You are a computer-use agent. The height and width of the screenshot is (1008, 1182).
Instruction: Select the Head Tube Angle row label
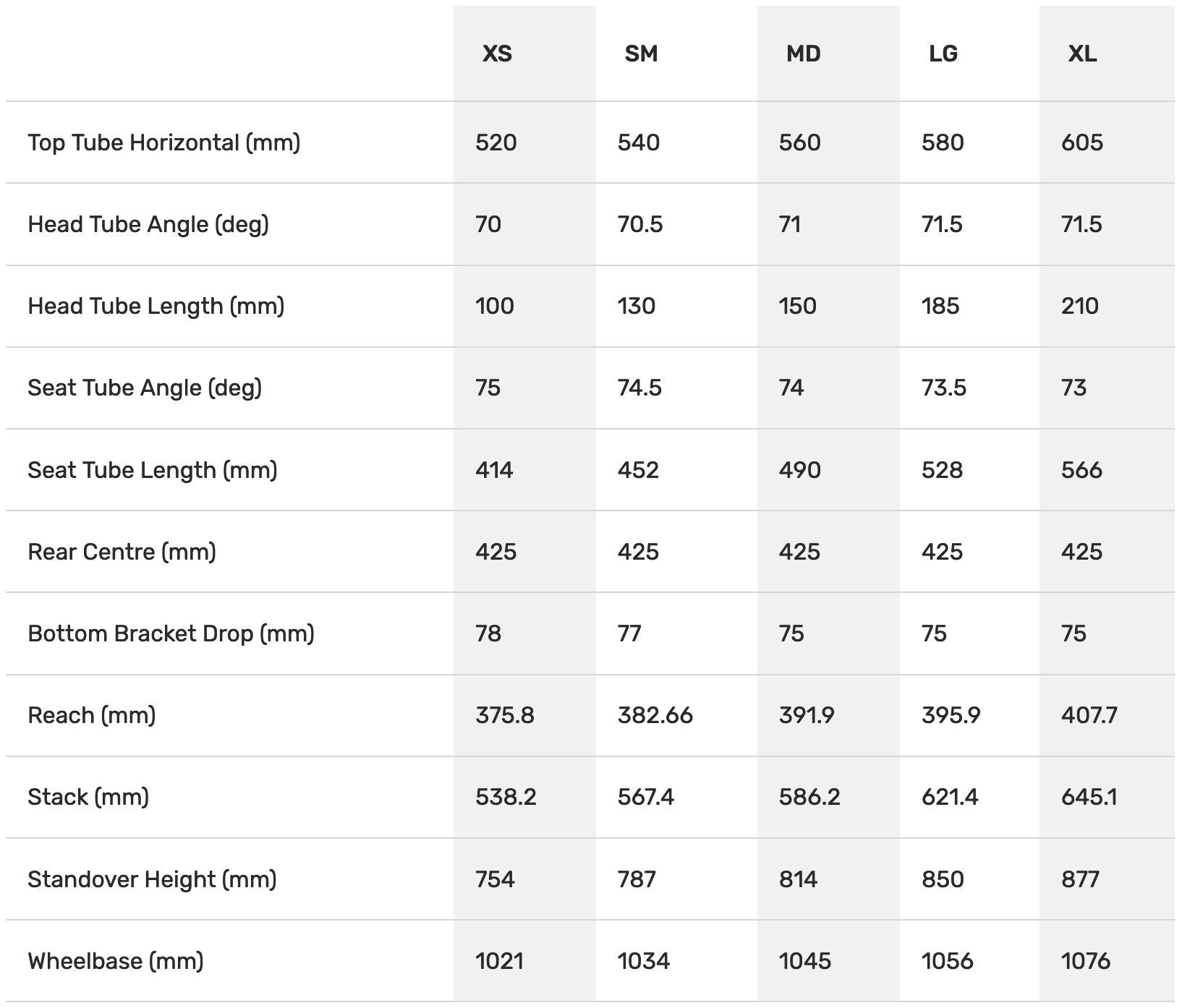coord(148,224)
